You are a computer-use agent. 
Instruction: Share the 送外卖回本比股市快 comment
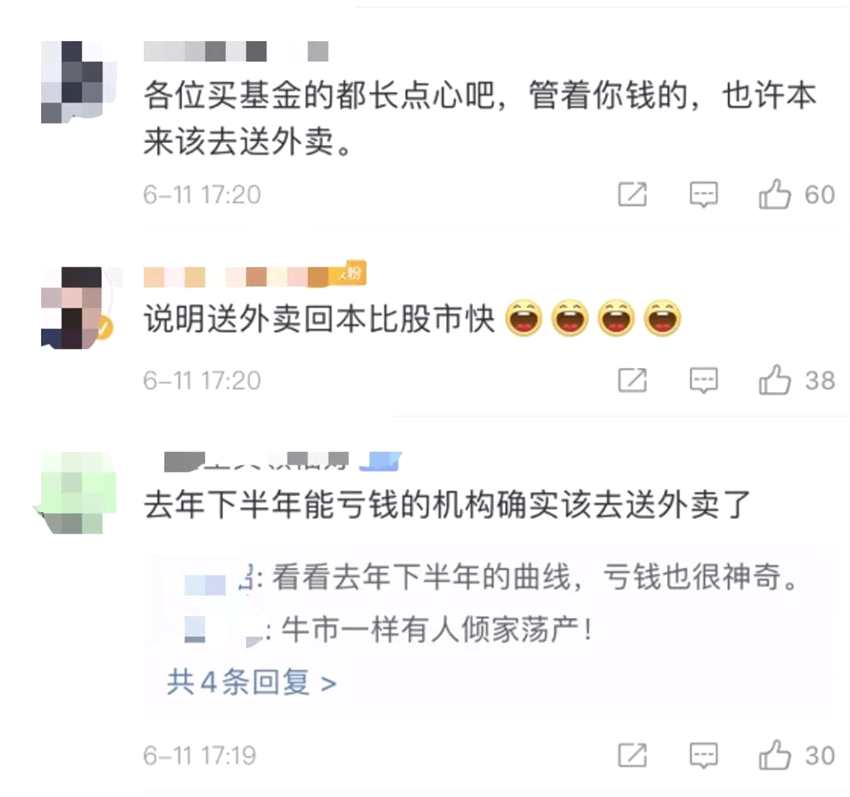click(633, 380)
